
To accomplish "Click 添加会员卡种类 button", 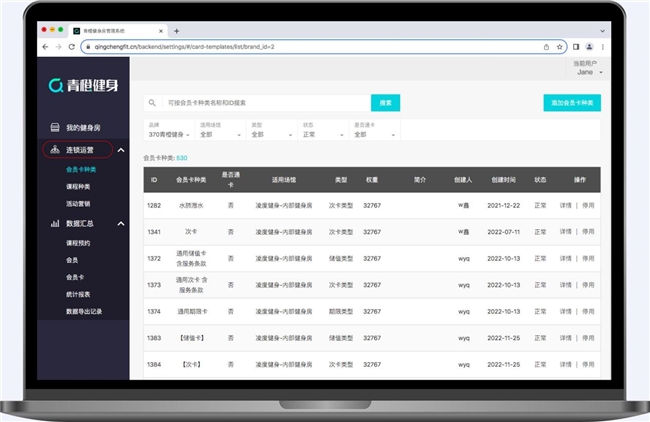I will point(572,103).
